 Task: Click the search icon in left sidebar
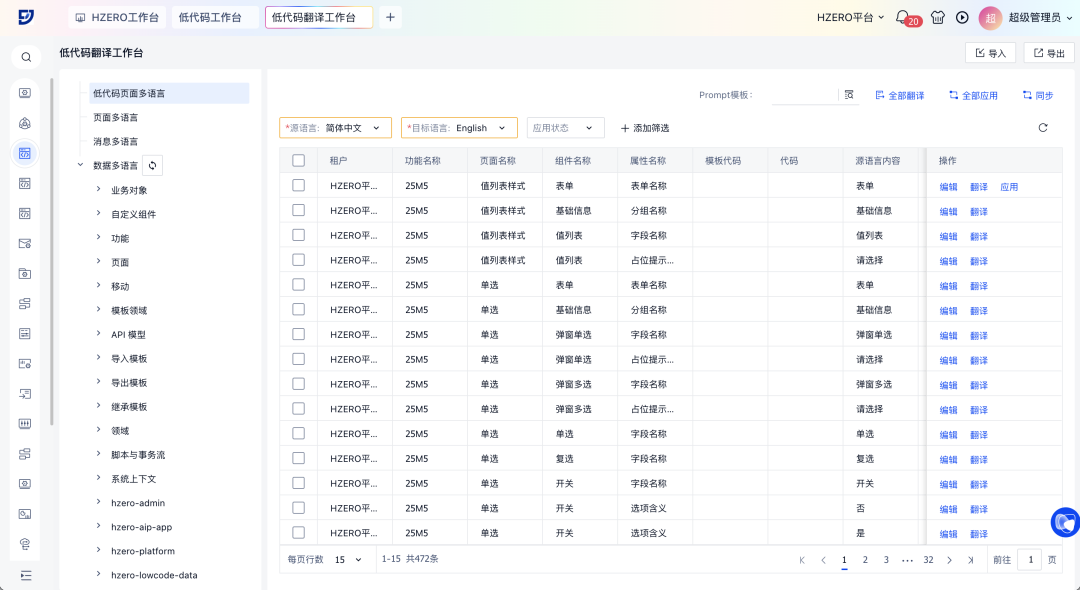coord(26,57)
